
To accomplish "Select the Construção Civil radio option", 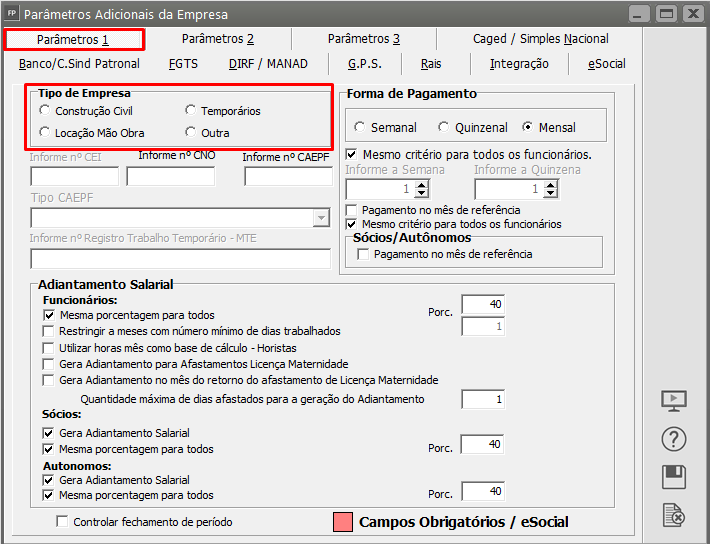I will pyautogui.click(x=44, y=111).
